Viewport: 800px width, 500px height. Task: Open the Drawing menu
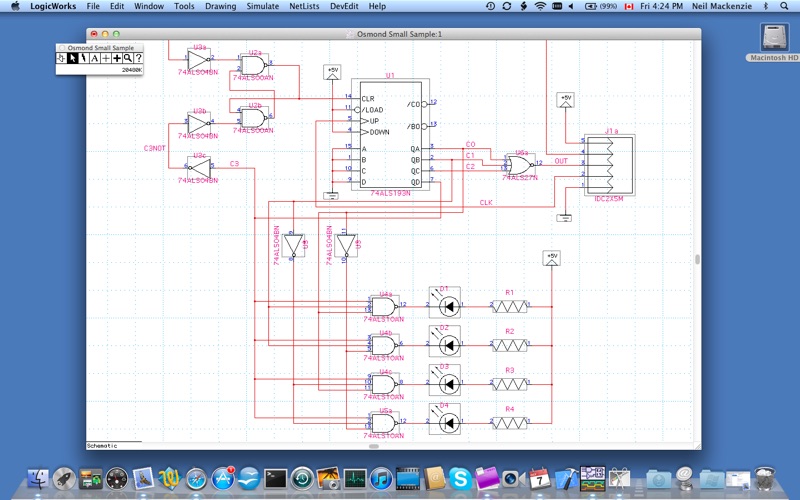pyautogui.click(x=220, y=6)
